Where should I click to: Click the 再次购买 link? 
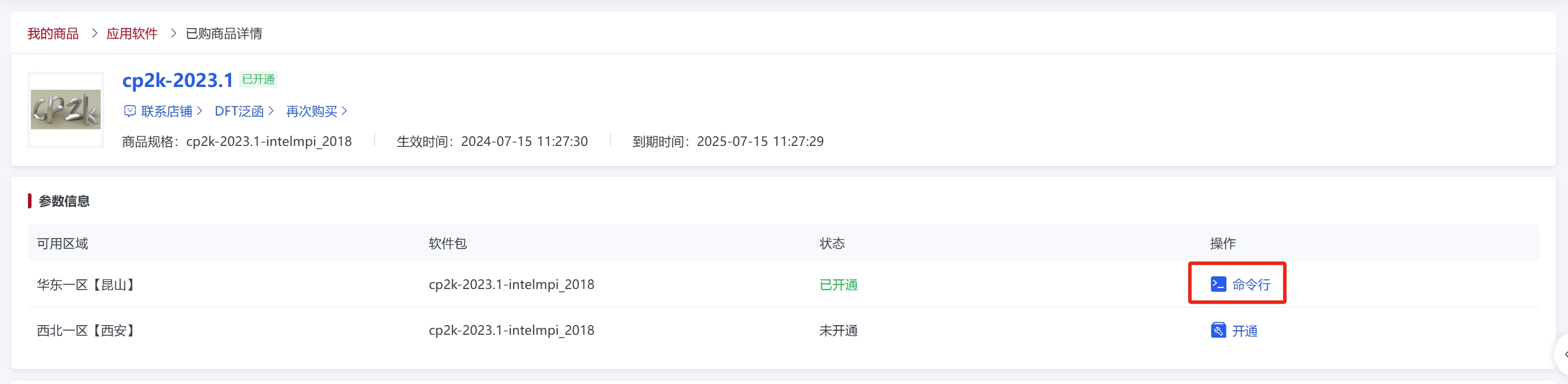316,112
